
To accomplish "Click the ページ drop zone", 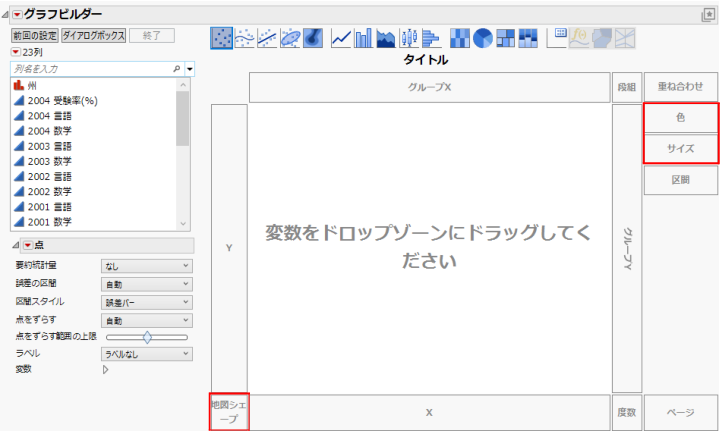I will pos(681,413).
